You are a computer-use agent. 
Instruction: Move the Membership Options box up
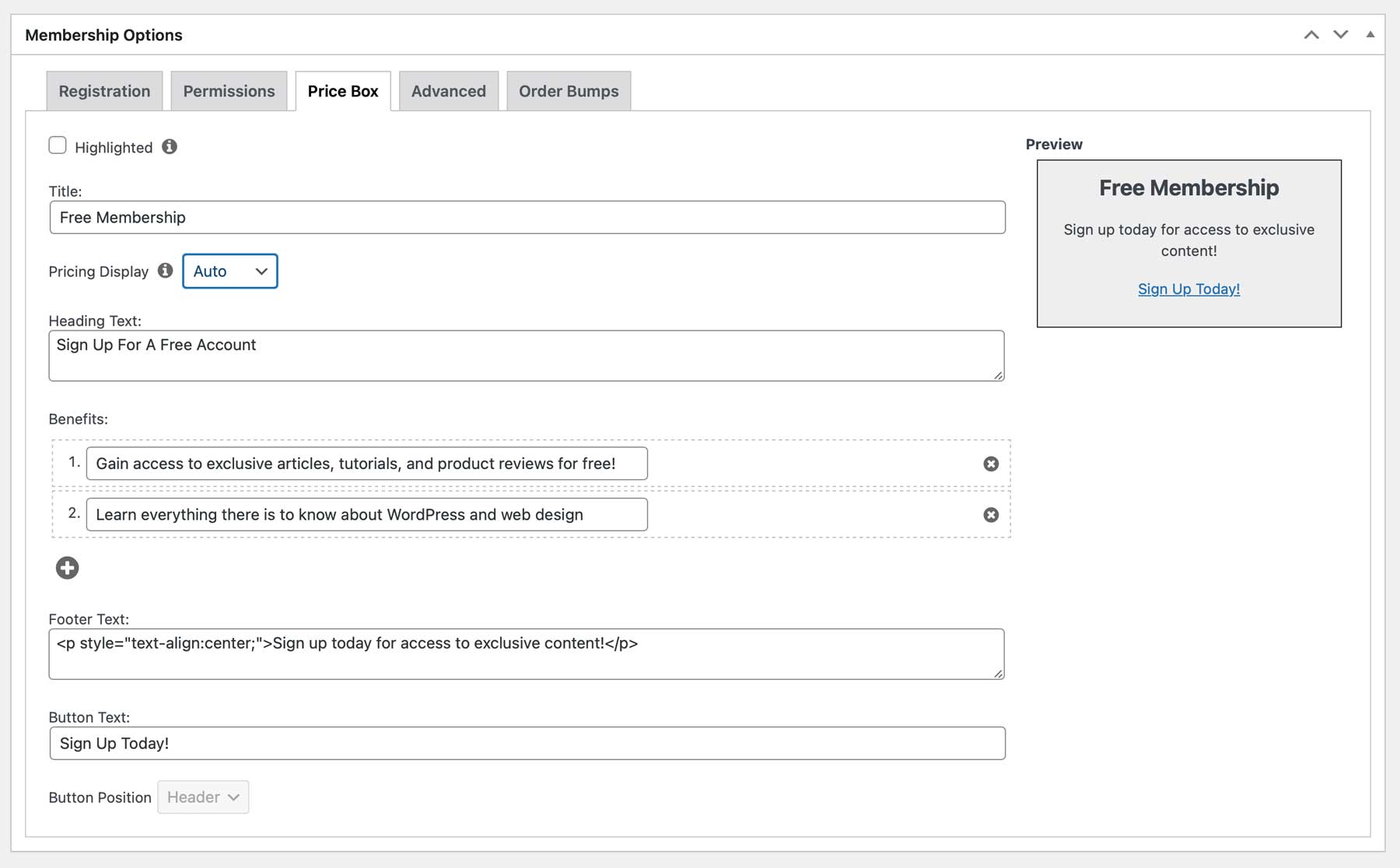point(1312,34)
